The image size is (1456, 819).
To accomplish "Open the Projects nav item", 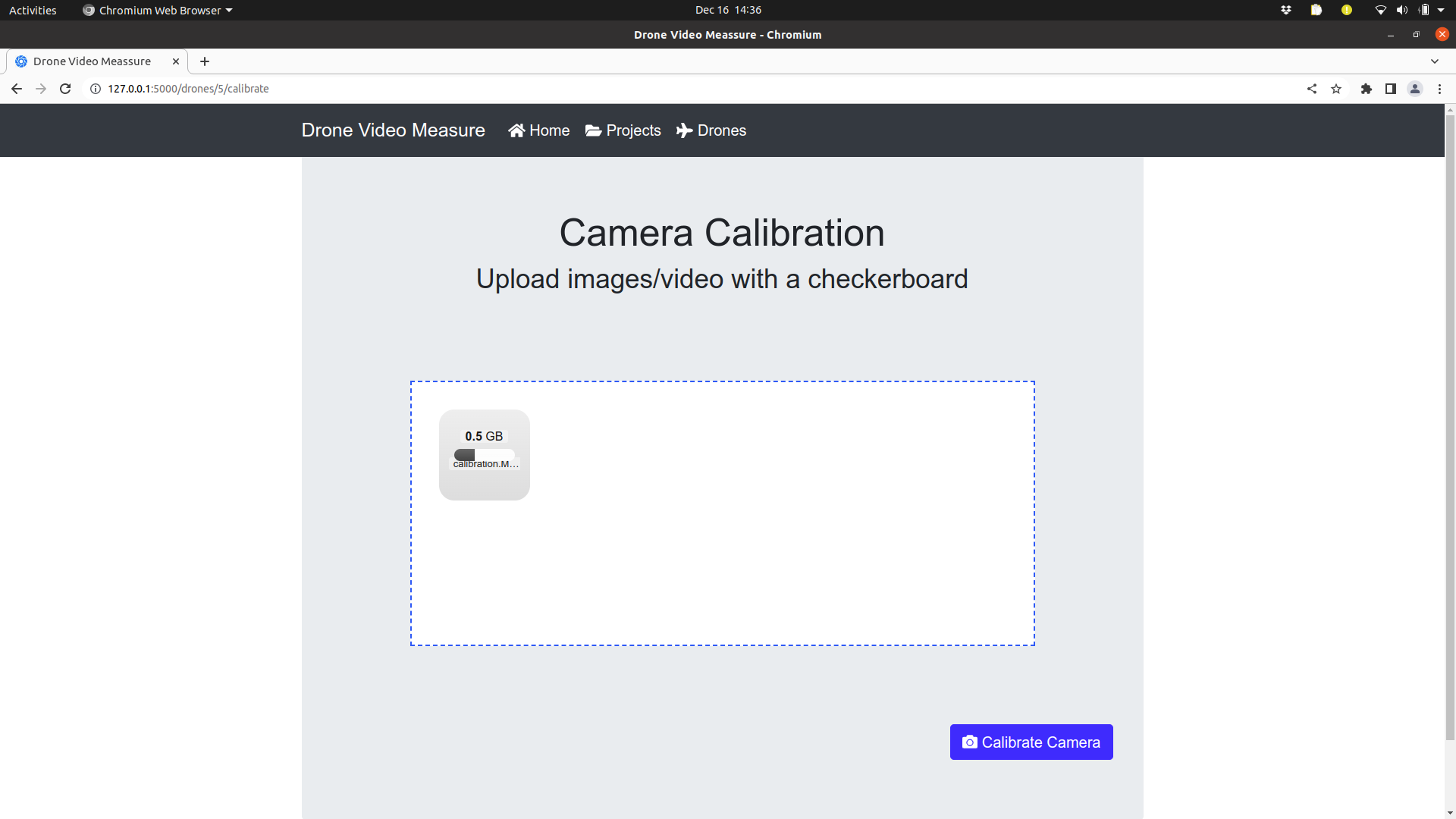I will [623, 130].
